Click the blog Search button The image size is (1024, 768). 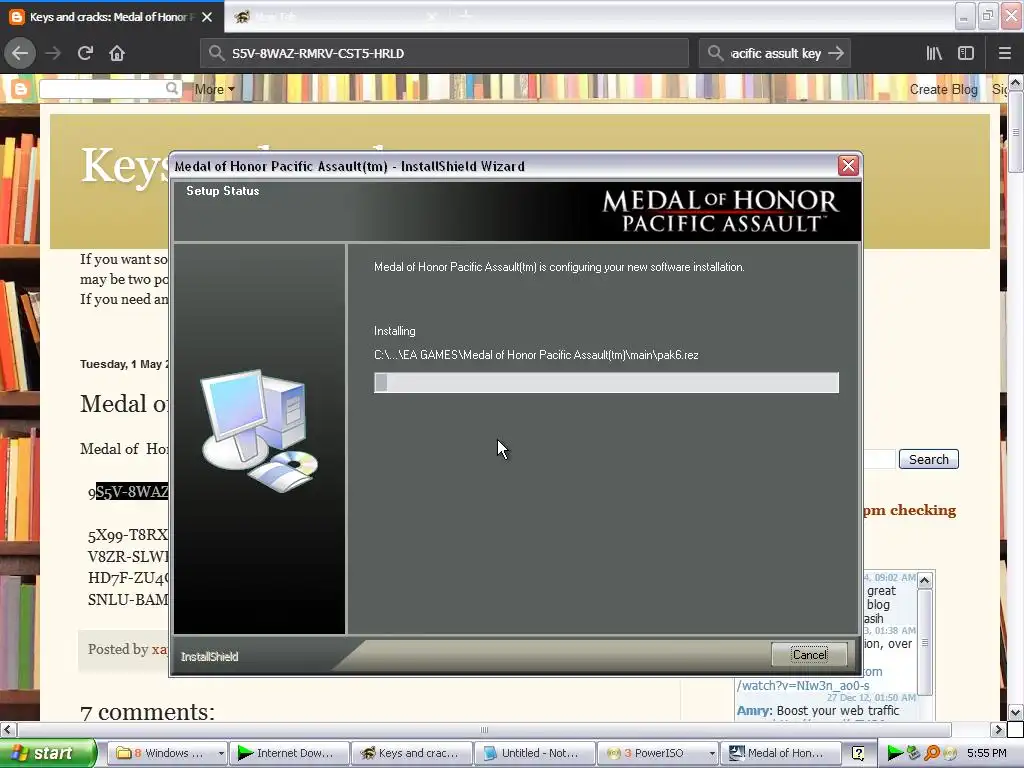[928, 459]
